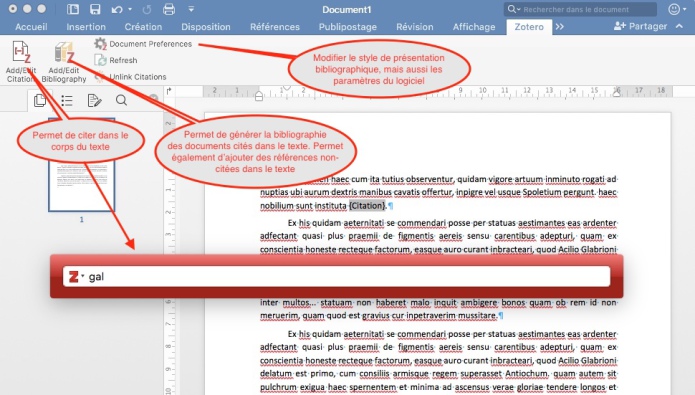Click the Add/Edit Bibliography icon
This screenshot has width=695, height=395.
(x=64, y=52)
